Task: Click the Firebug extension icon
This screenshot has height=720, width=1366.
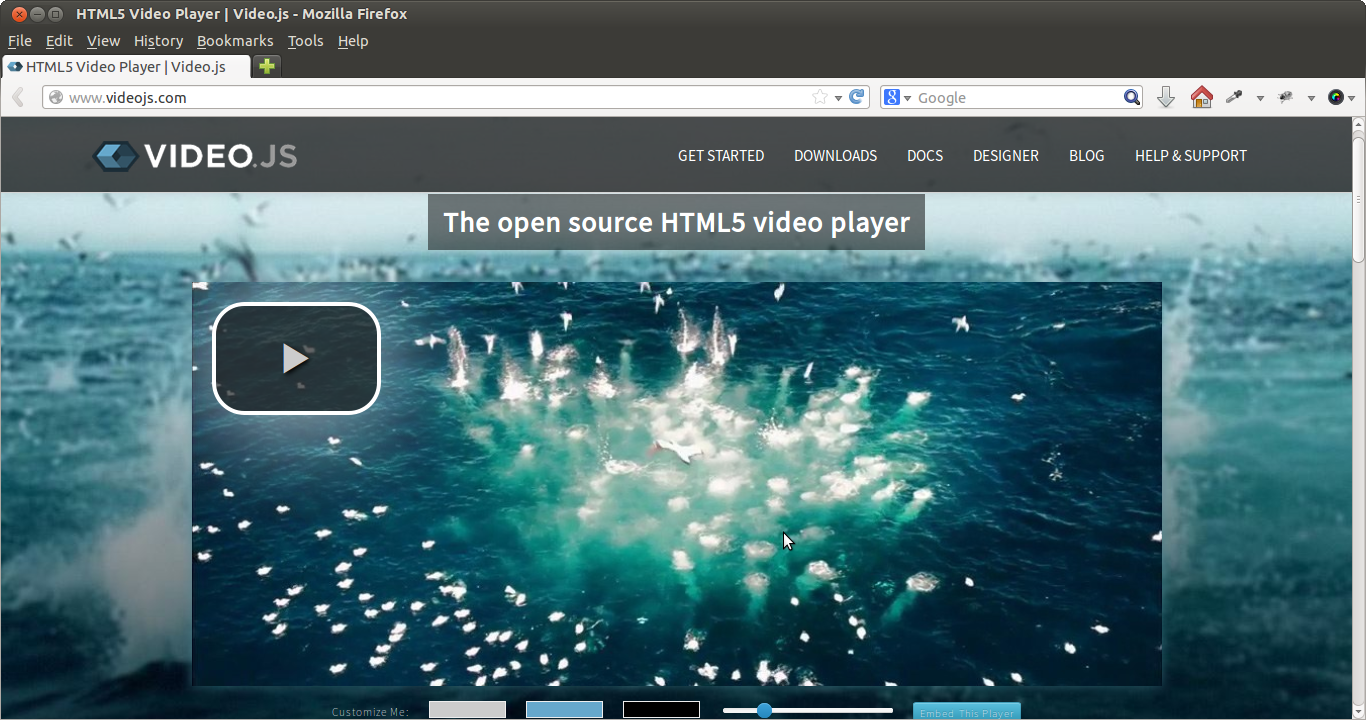Action: click(x=1285, y=97)
